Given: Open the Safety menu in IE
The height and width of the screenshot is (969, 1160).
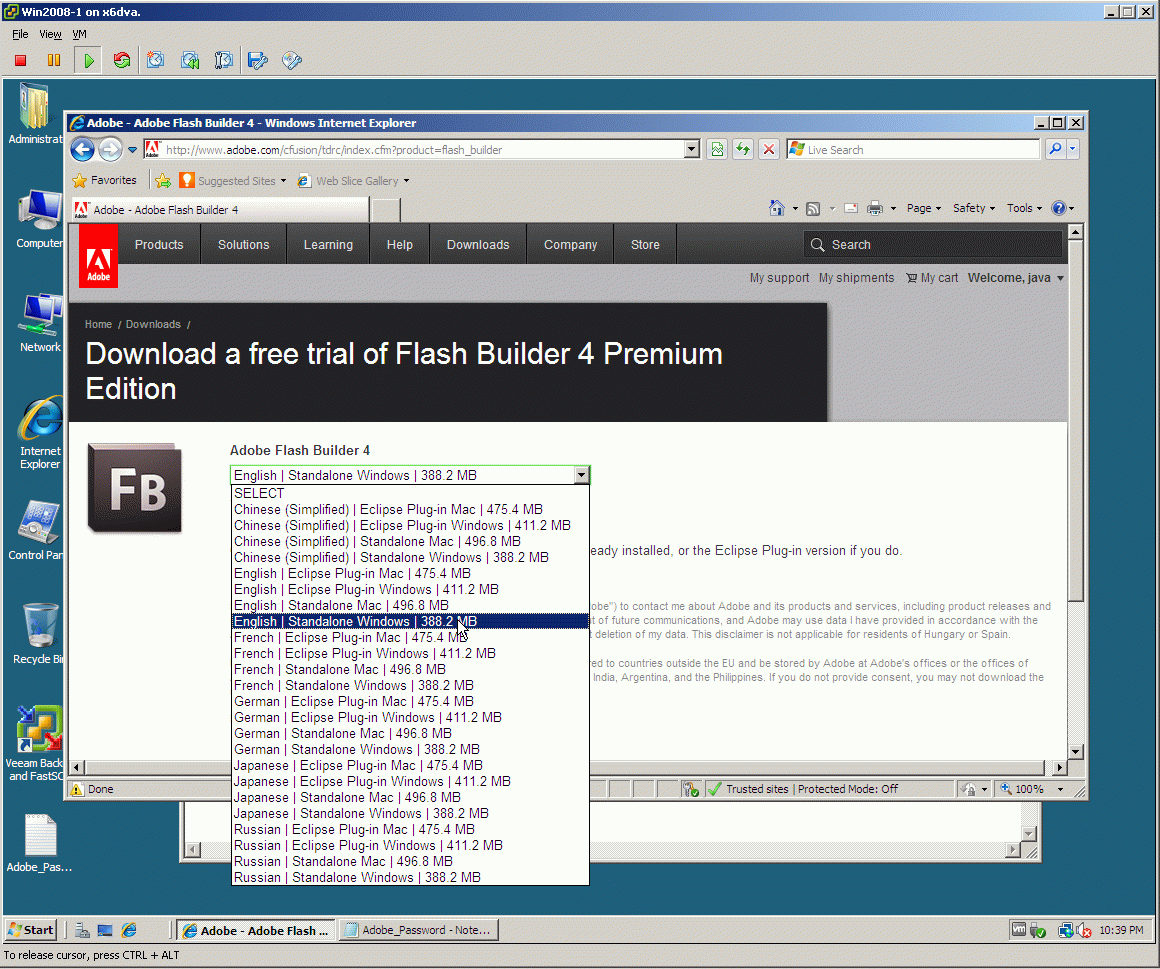Looking at the screenshot, I should 974,209.
